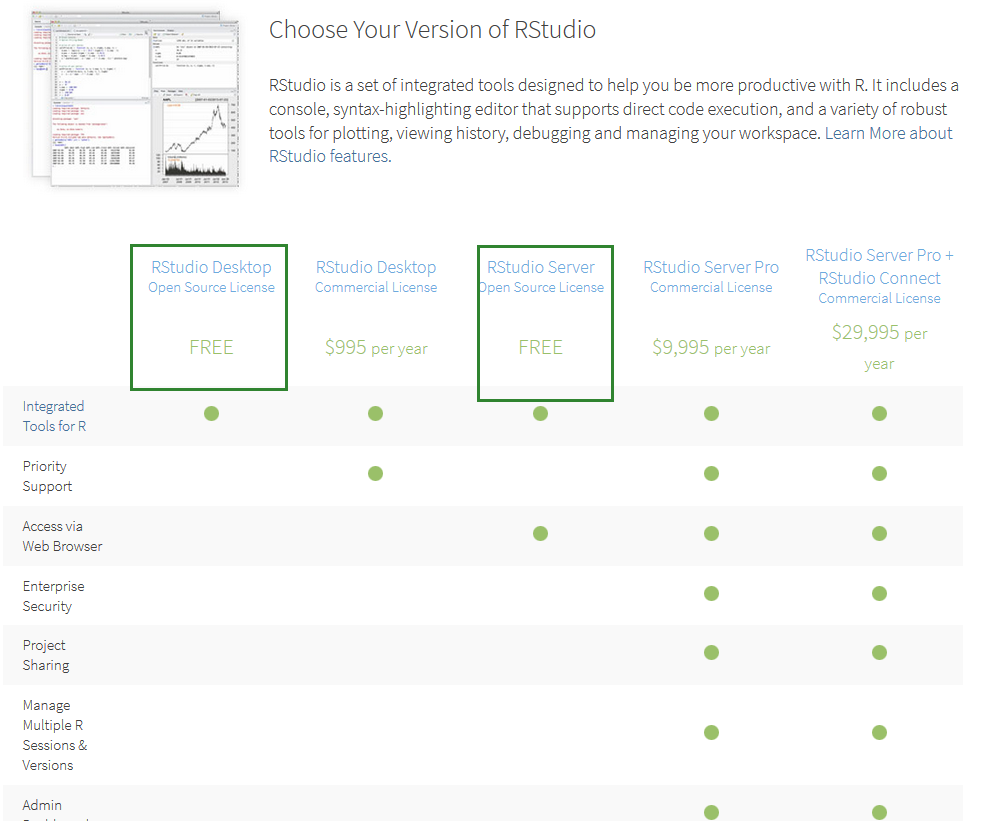
Task: Click Manage Multiple R Sessions dot for Server Pro
Action: point(711,732)
